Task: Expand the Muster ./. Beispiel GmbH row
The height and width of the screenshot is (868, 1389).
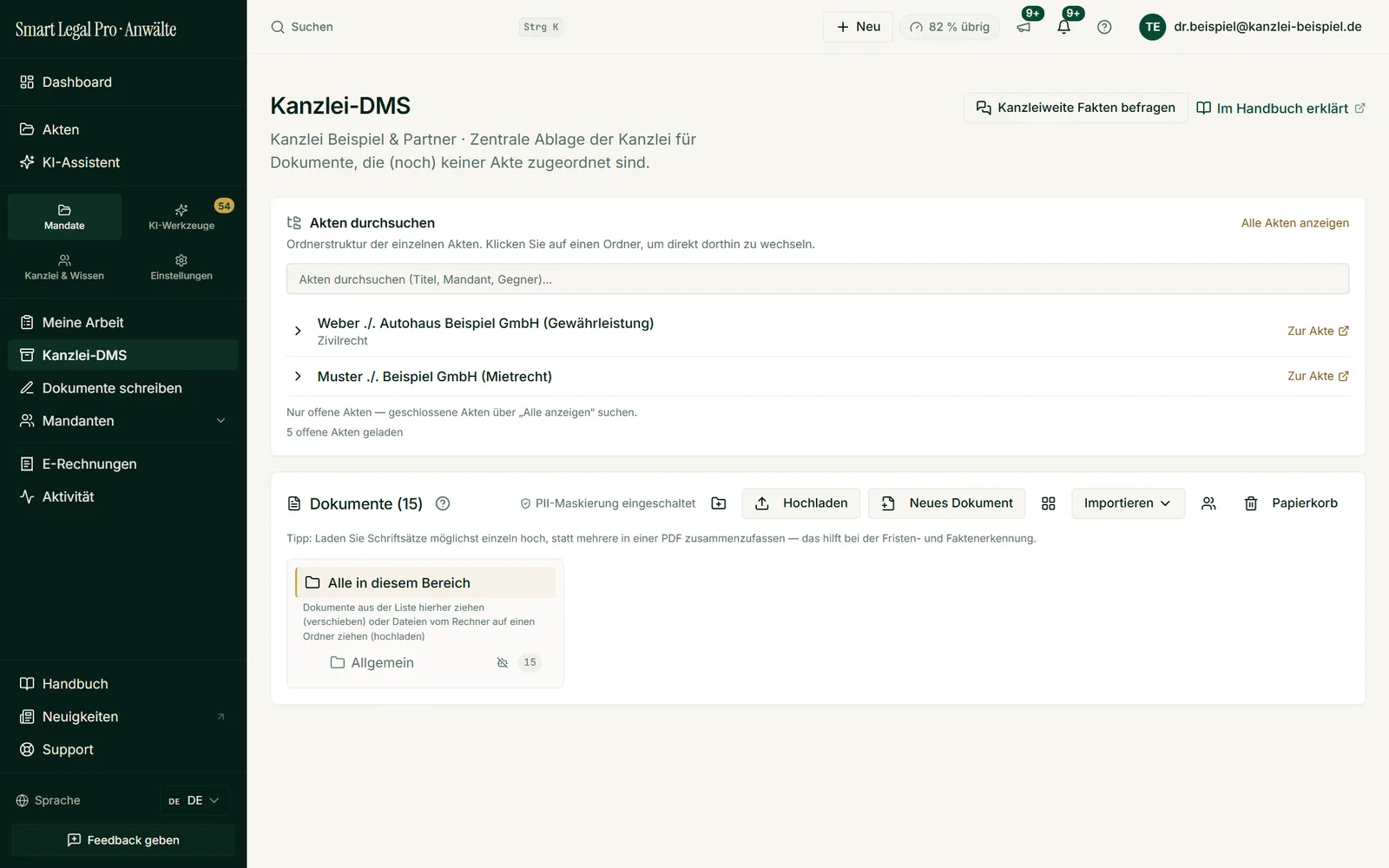Action: 298,376
